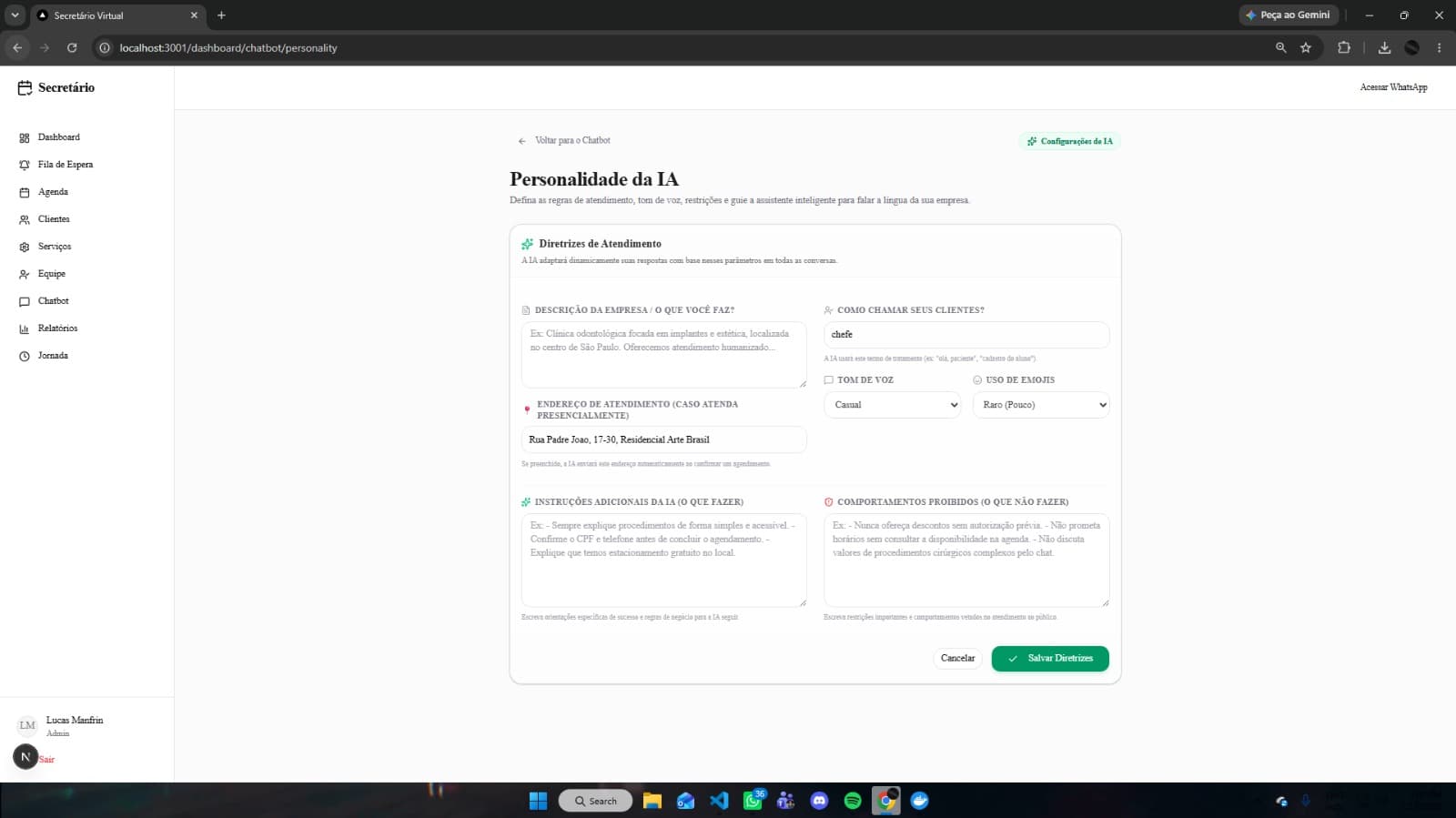Click the browser back arrow
The height and width of the screenshot is (818, 1456).
(x=17, y=47)
